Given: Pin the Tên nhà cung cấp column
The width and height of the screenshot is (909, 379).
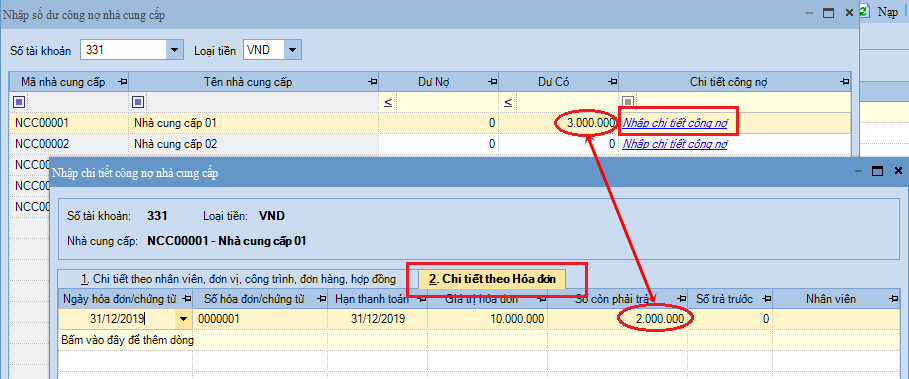Looking at the screenshot, I should [372, 82].
